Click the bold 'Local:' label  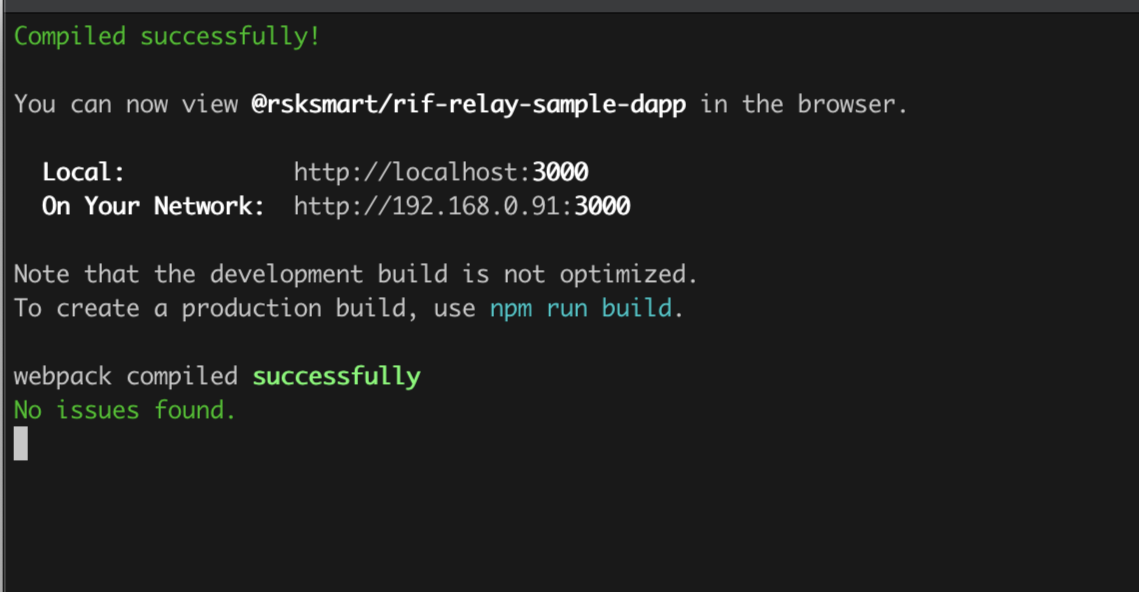click(x=83, y=172)
